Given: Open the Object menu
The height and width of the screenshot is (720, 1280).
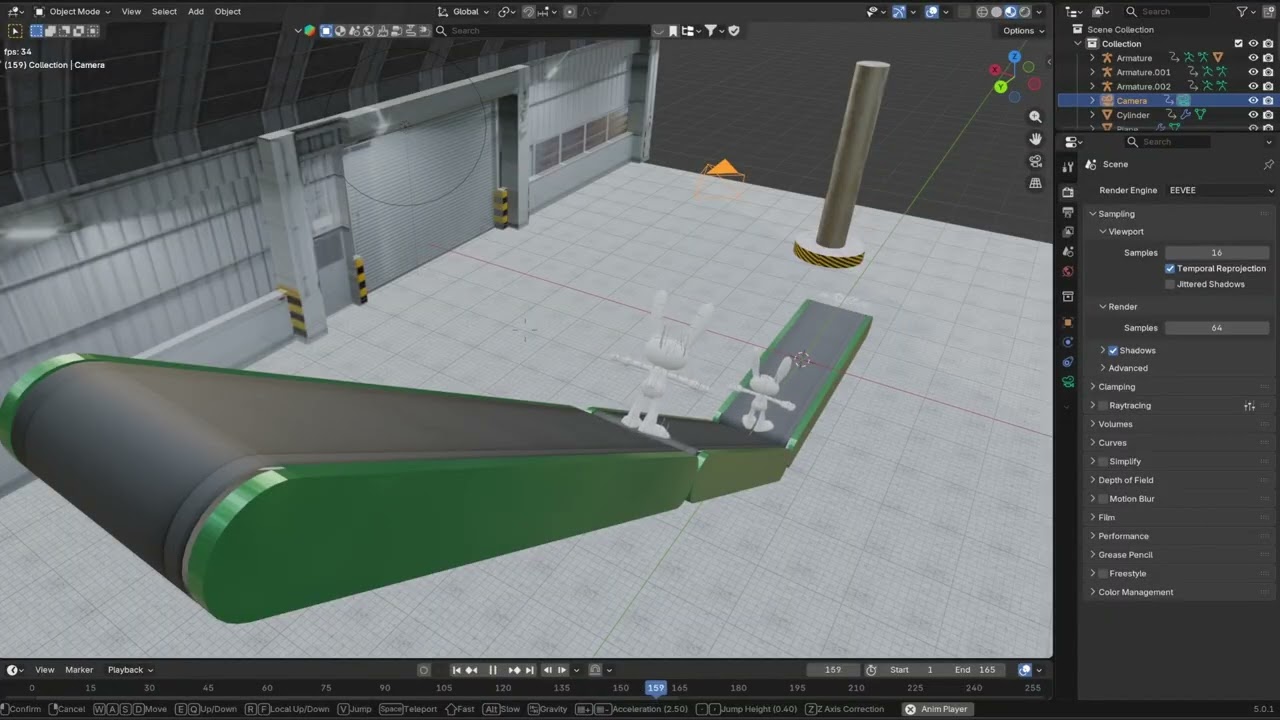Looking at the screenshot, I should pyautogui.click(x=228, y=12).
